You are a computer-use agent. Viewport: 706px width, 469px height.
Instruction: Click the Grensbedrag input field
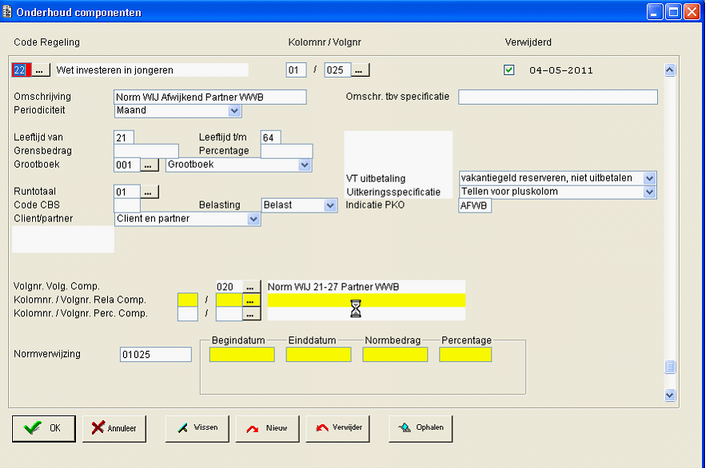tap(146, 151)
